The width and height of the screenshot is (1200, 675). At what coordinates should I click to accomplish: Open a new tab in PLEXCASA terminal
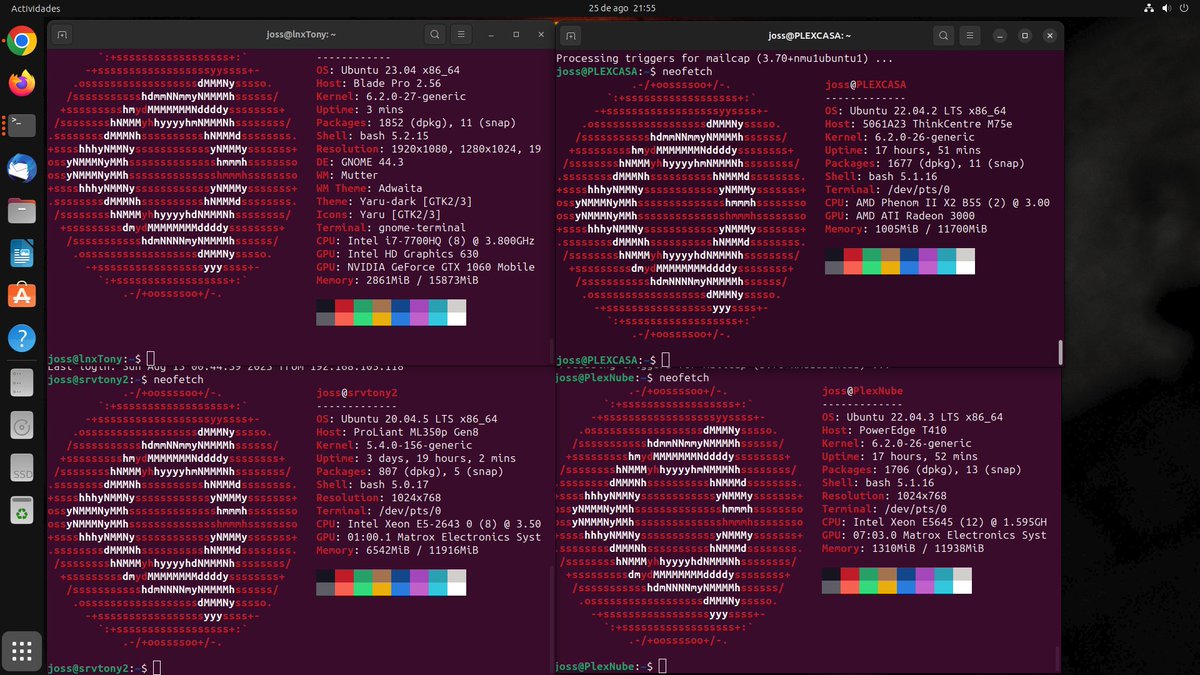(569, 35)
